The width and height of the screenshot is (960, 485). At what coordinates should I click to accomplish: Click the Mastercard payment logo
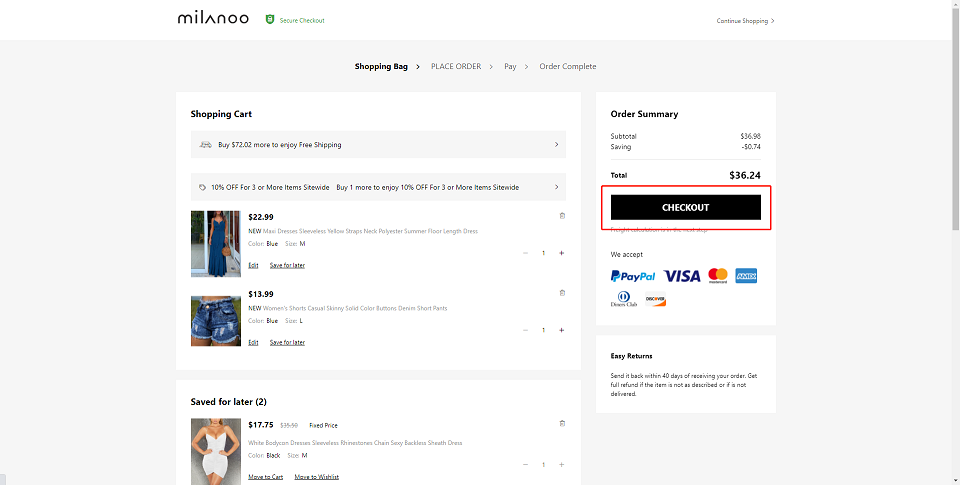coord(718,276)
